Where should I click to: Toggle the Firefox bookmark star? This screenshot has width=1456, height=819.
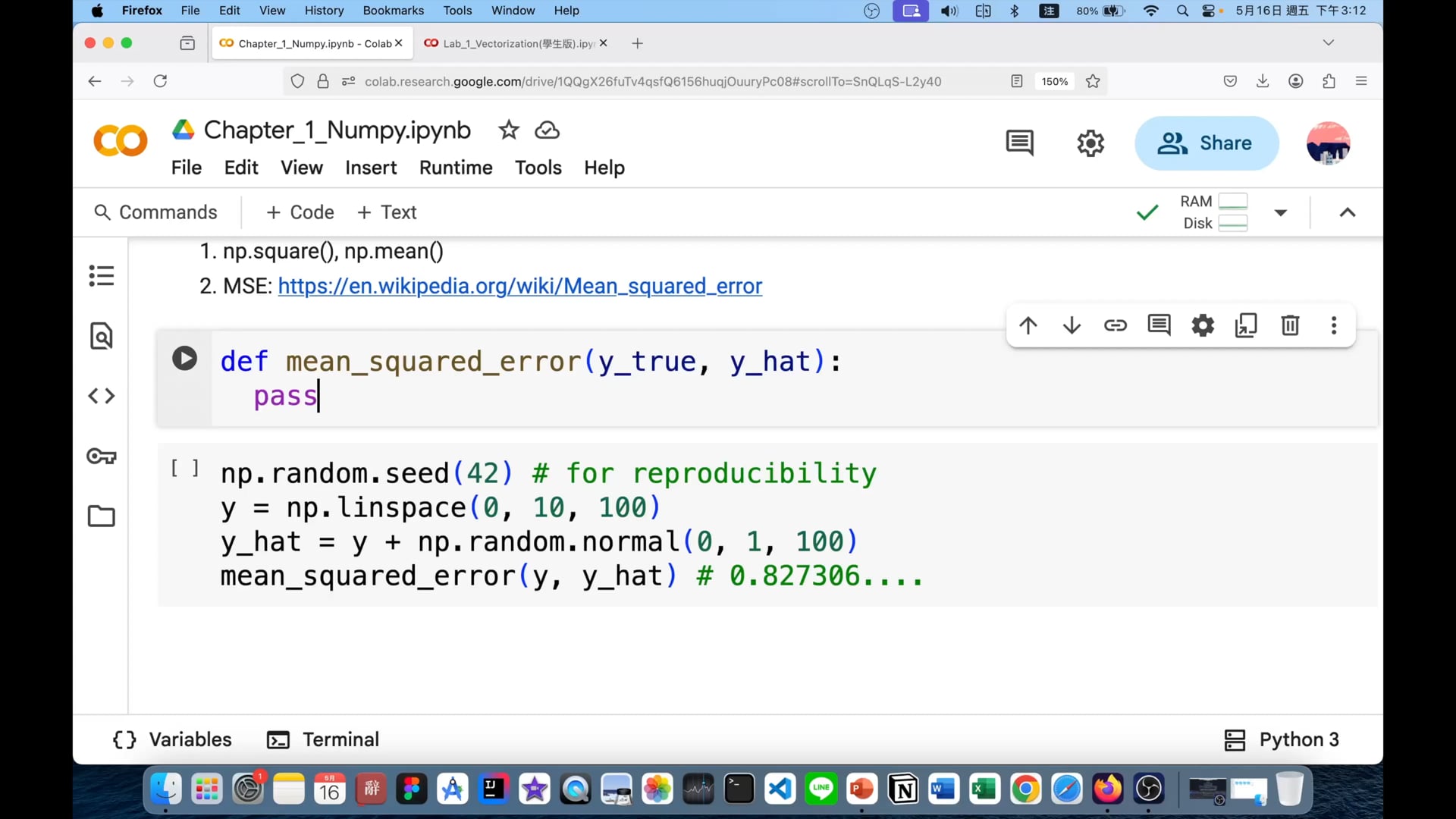pos(1093,81)
